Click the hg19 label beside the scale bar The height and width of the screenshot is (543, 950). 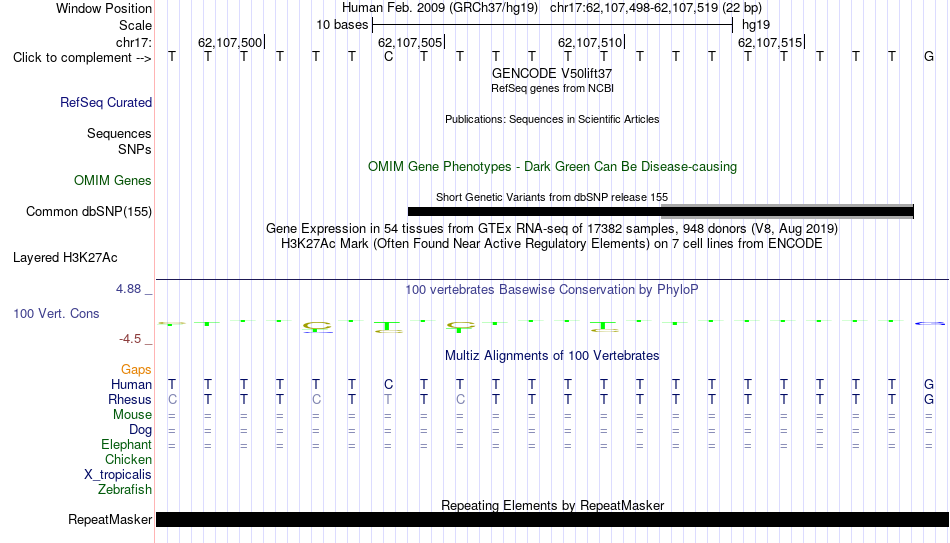[x=756, y=25]
